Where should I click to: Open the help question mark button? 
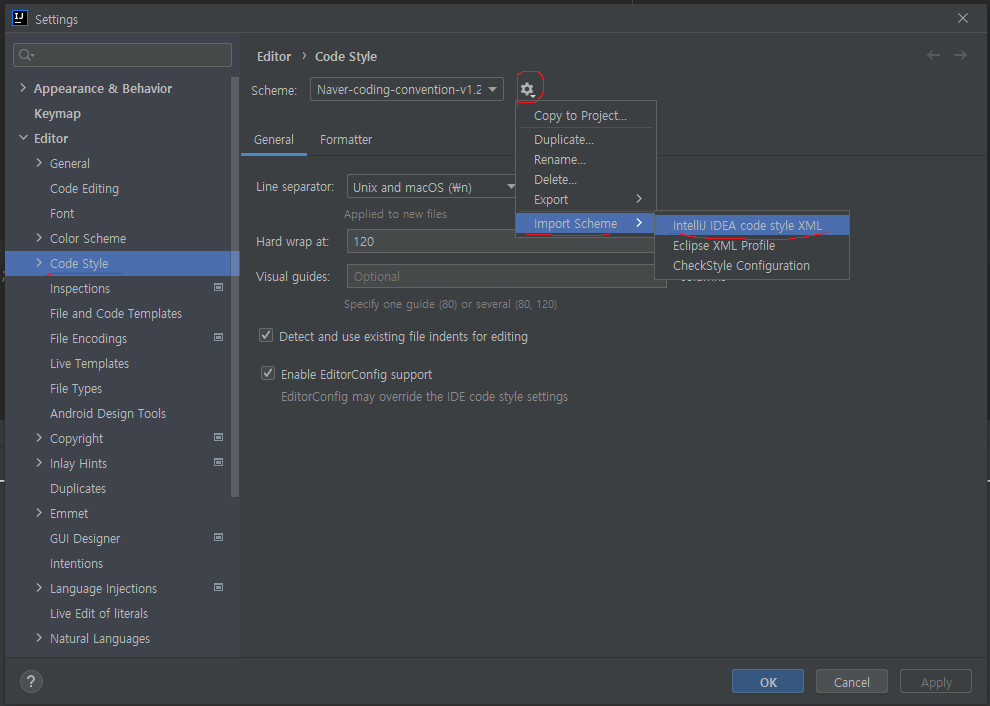pyautogui.click(x=31, y=681)
